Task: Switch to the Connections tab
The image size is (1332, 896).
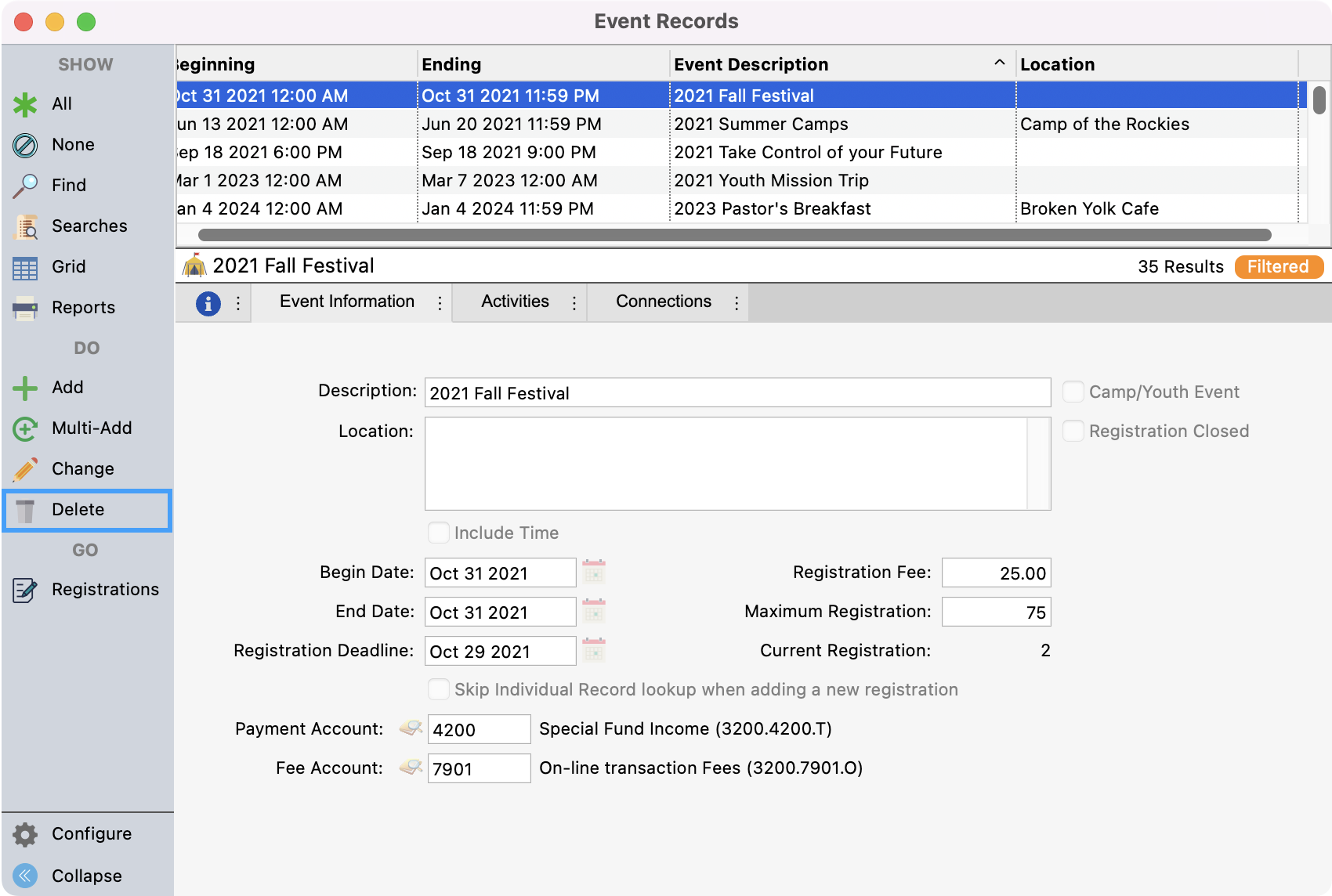Action: pyautogui.click(x=663, y=302)
